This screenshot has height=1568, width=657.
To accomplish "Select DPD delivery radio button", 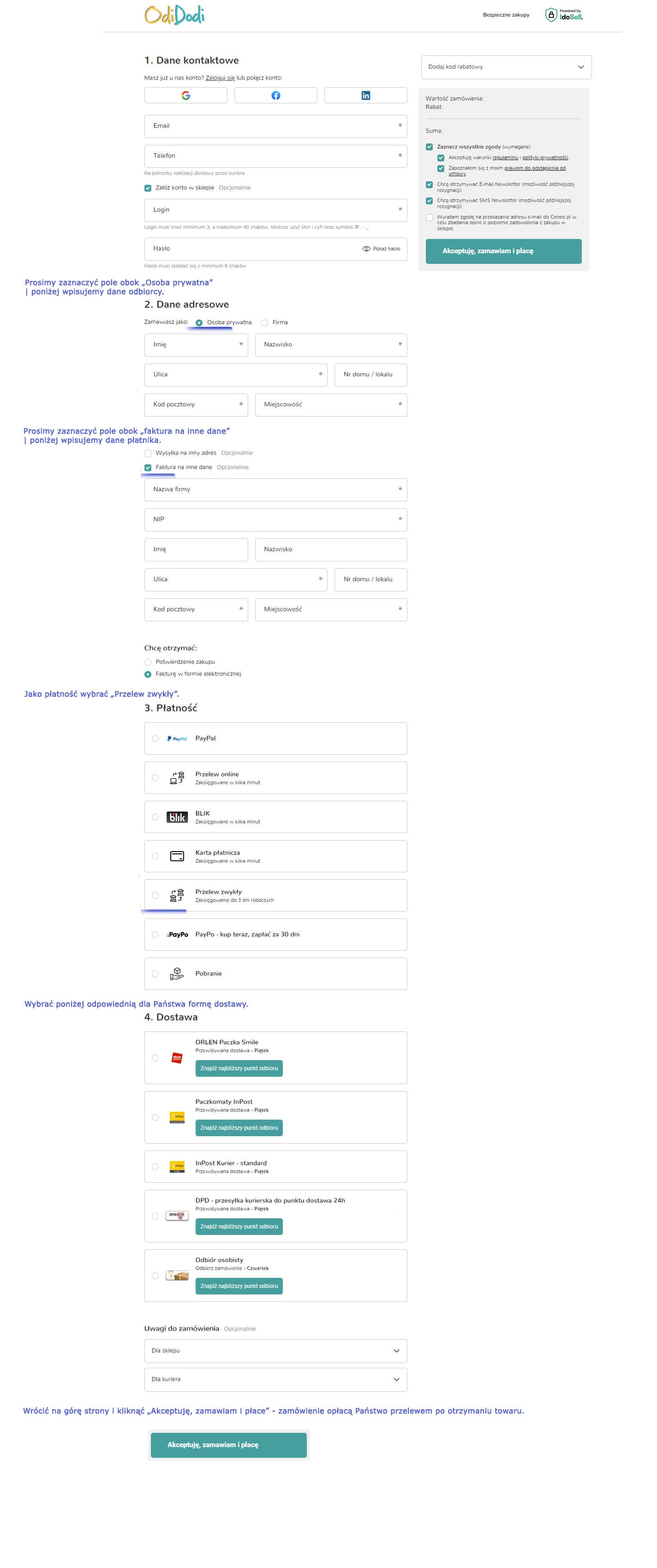I will tap(155, 1216).
